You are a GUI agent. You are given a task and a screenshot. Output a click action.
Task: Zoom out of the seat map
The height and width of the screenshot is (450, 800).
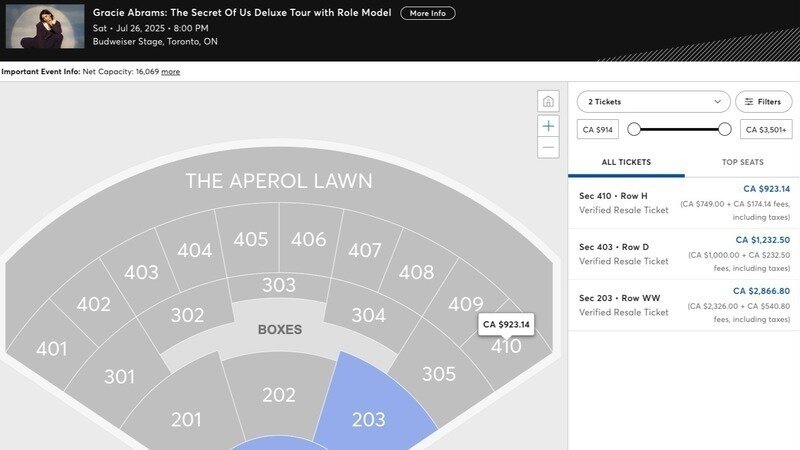(548, 148)
